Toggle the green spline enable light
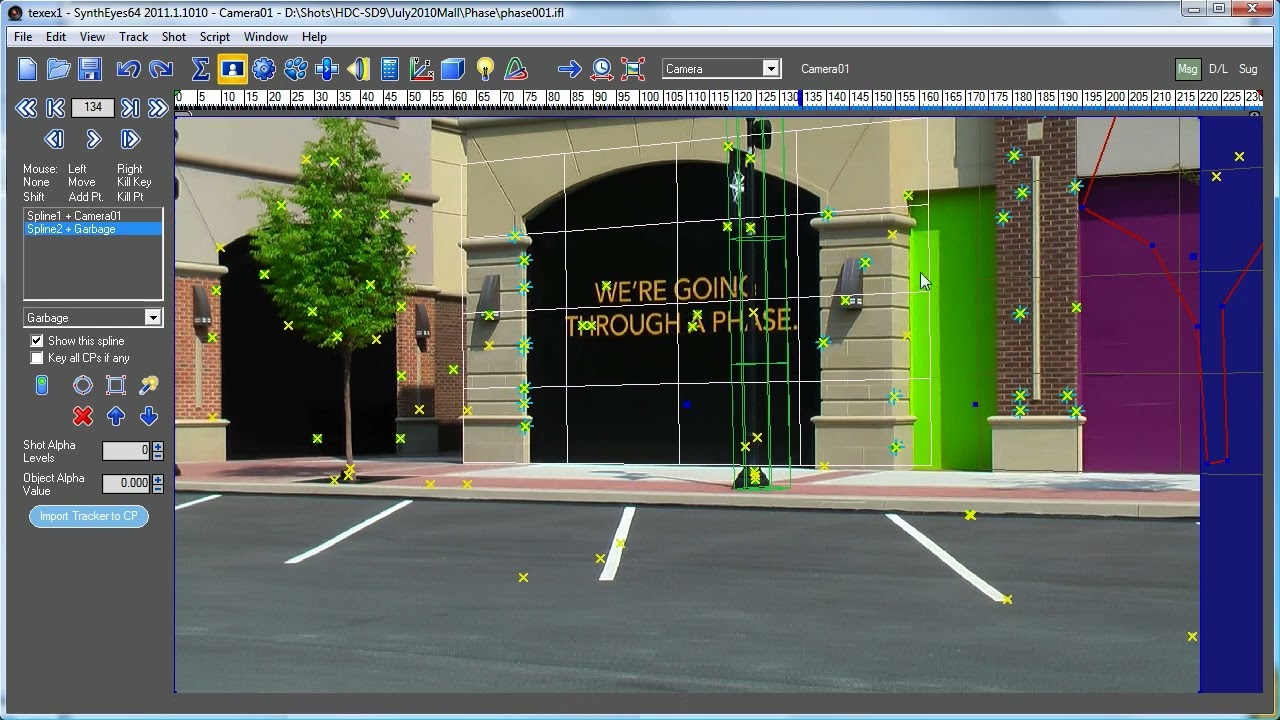 42,386
